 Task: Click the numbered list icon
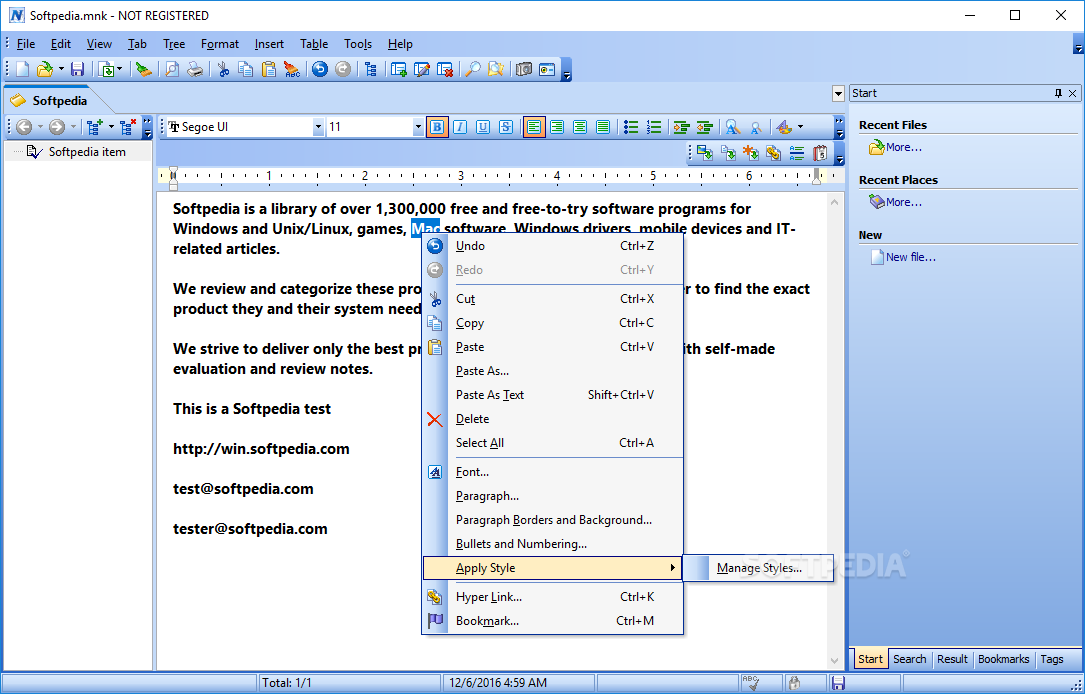point(654,127)
